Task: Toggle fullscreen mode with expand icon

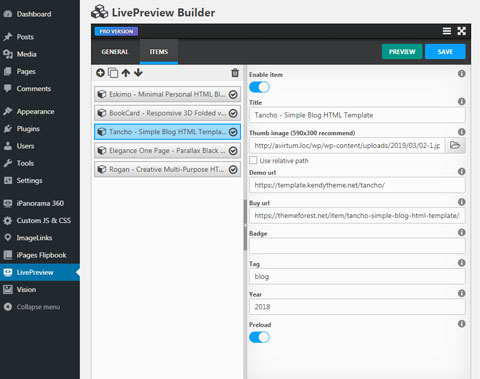Action: pos(462,31)
